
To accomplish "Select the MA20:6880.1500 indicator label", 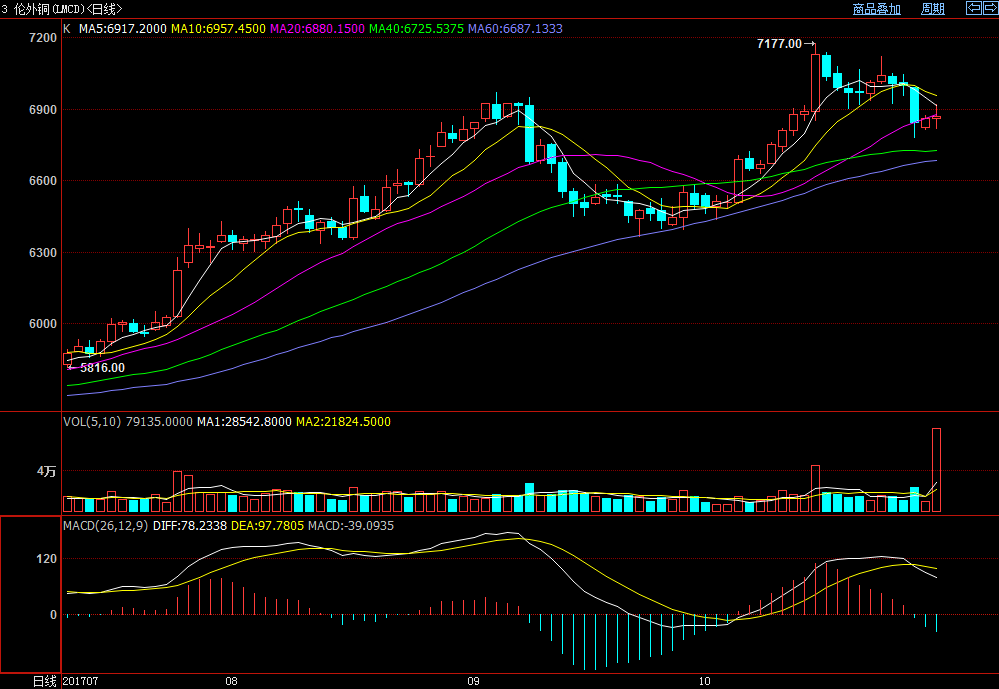I will coord(317,29).
